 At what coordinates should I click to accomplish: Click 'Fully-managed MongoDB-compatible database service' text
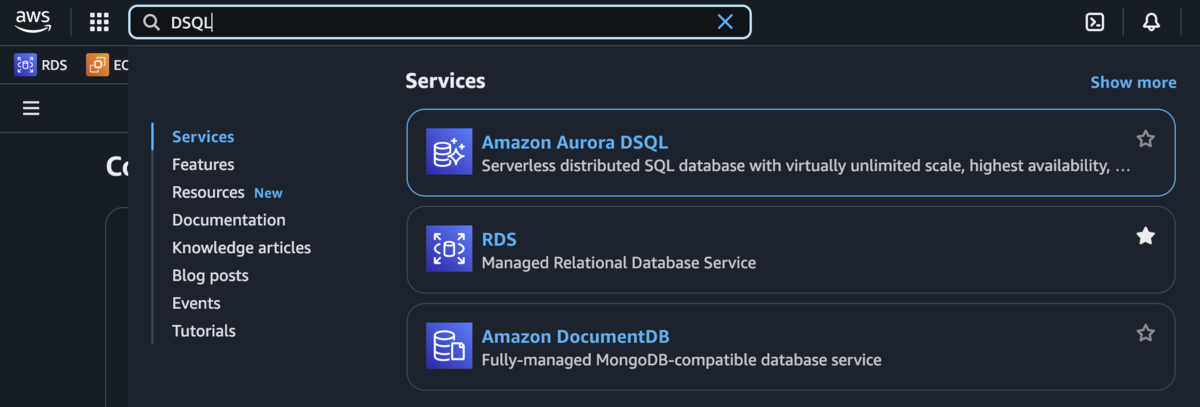tap(682, 360)
